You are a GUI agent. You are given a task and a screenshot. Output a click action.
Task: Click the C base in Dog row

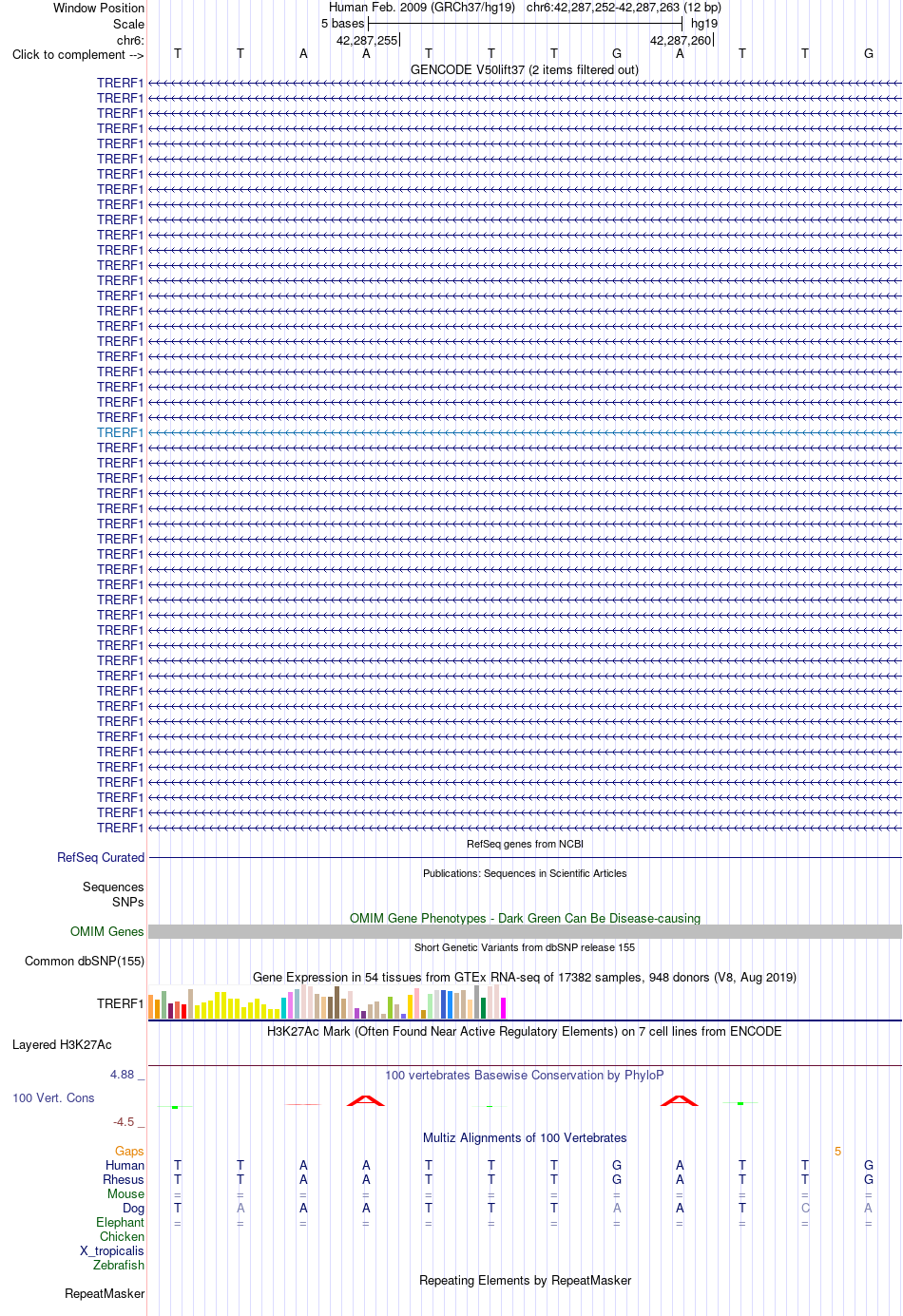tap(805, 1209)
